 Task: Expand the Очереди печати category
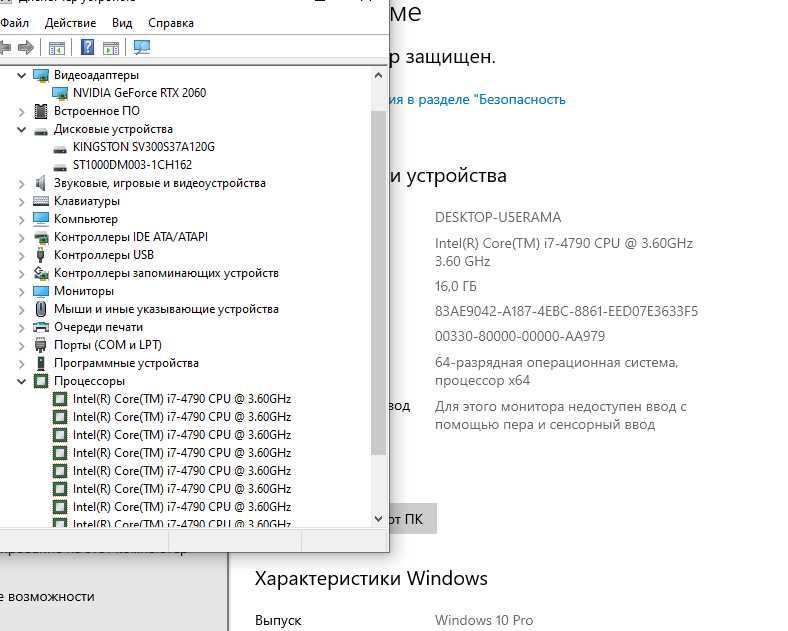tap(21, 328)
